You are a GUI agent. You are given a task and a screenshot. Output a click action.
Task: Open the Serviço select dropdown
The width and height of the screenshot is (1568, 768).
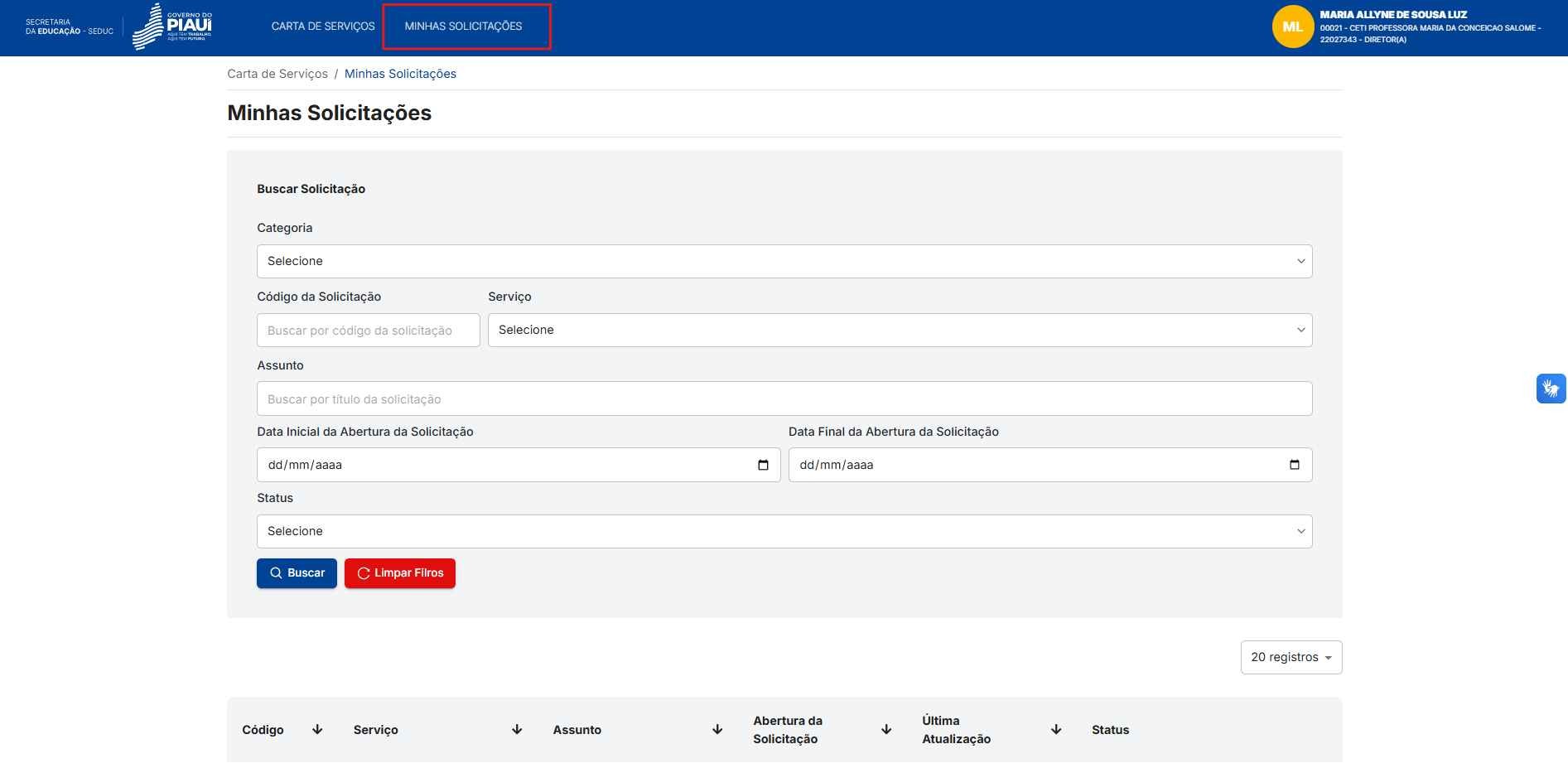point(900,331)
